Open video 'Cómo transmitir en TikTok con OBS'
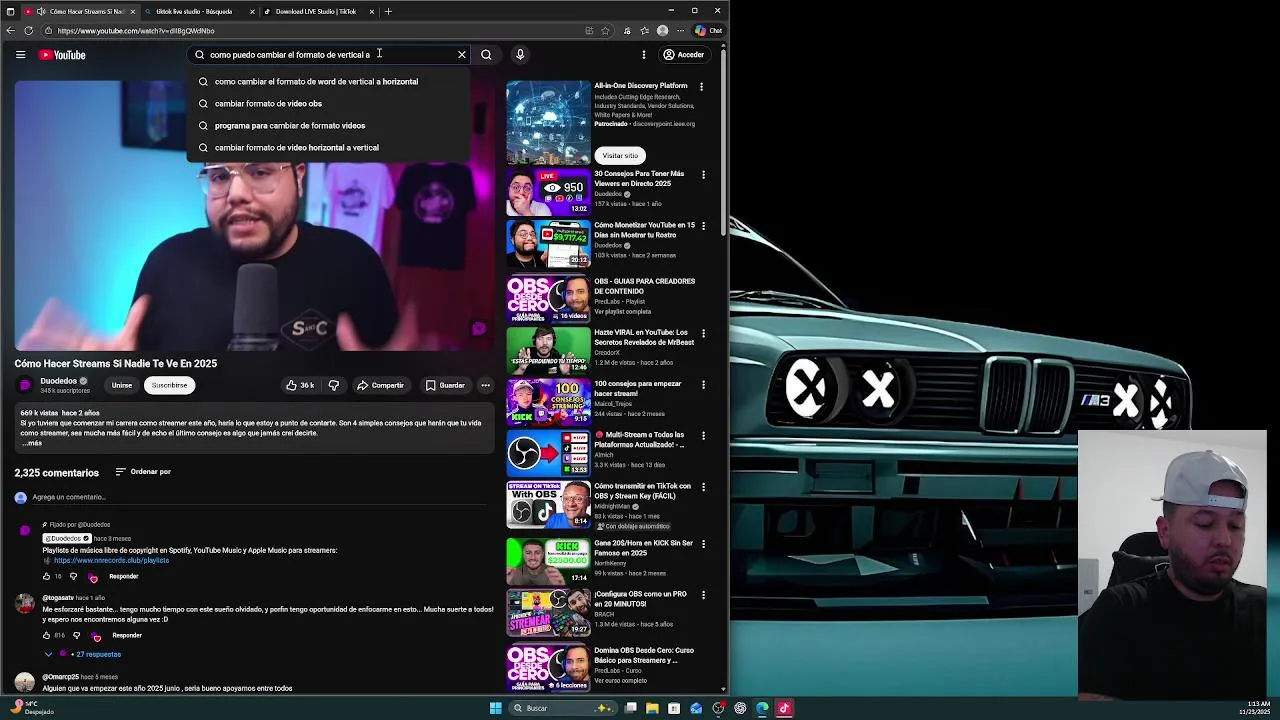 [643, 491]
